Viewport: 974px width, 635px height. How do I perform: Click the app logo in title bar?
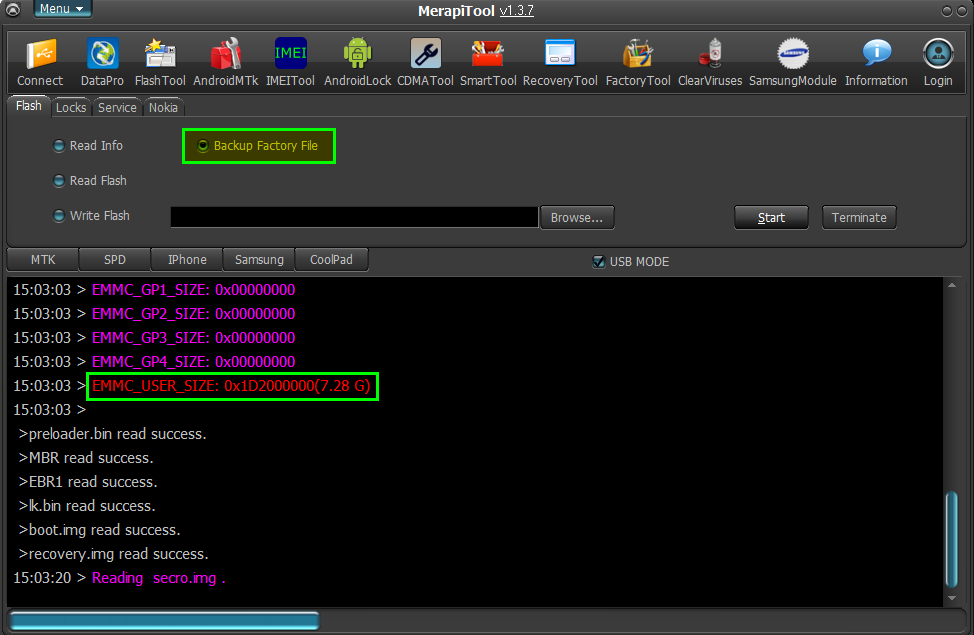[12, 9]
